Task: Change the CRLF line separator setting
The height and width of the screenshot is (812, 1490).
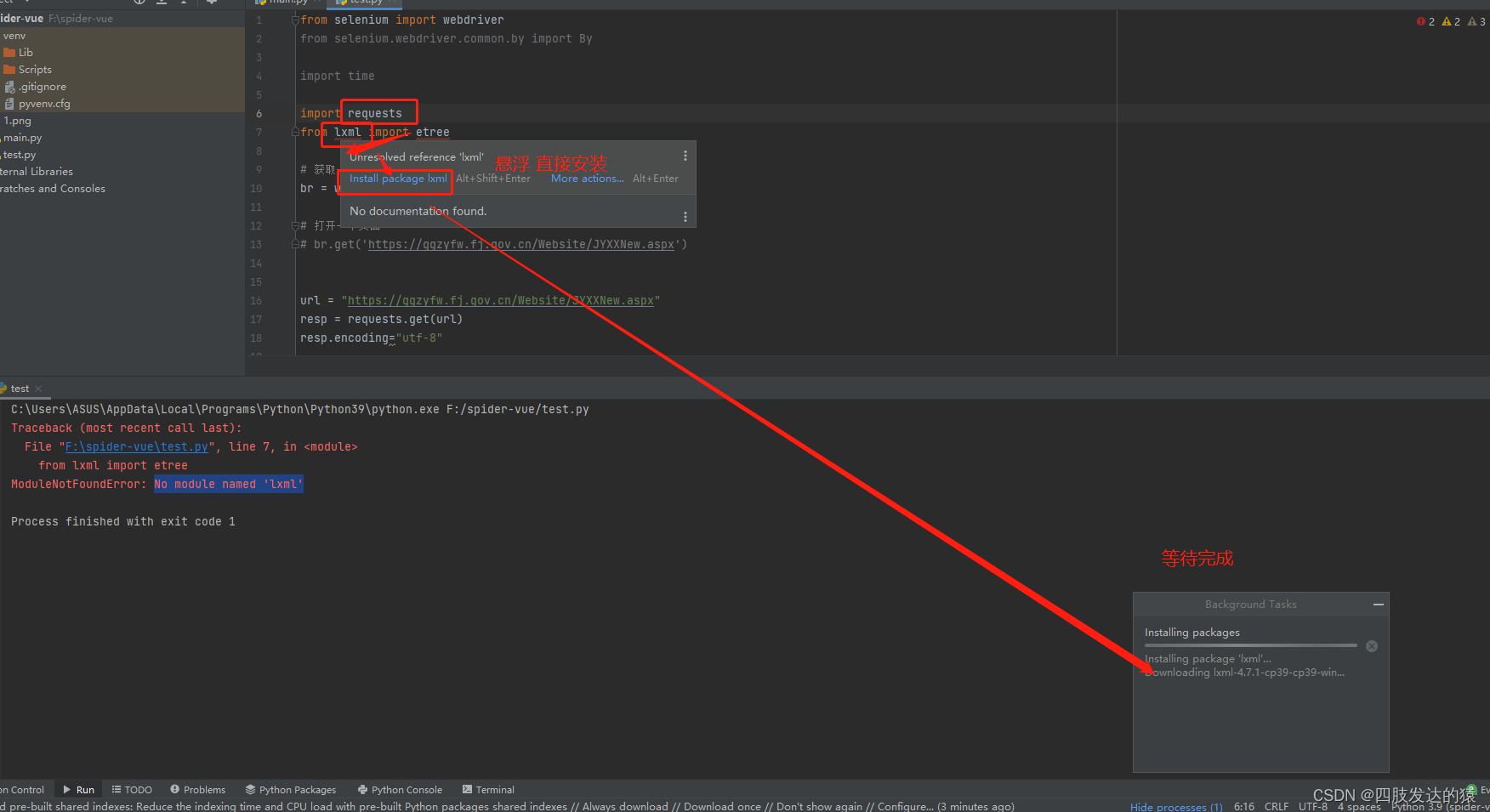Action: click(1277, 807)
